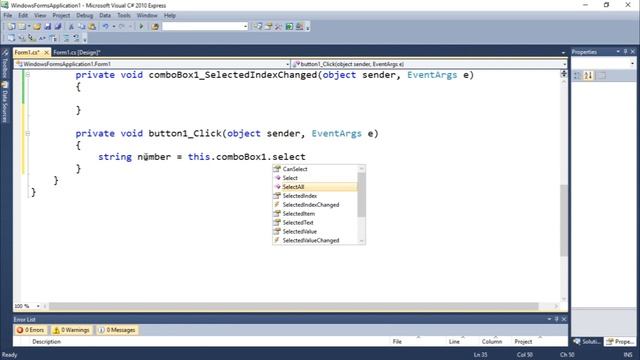This screenshot has height=360, width=640.
Task: Click the Property Pages icon in Properties
Action: [602, 76]
